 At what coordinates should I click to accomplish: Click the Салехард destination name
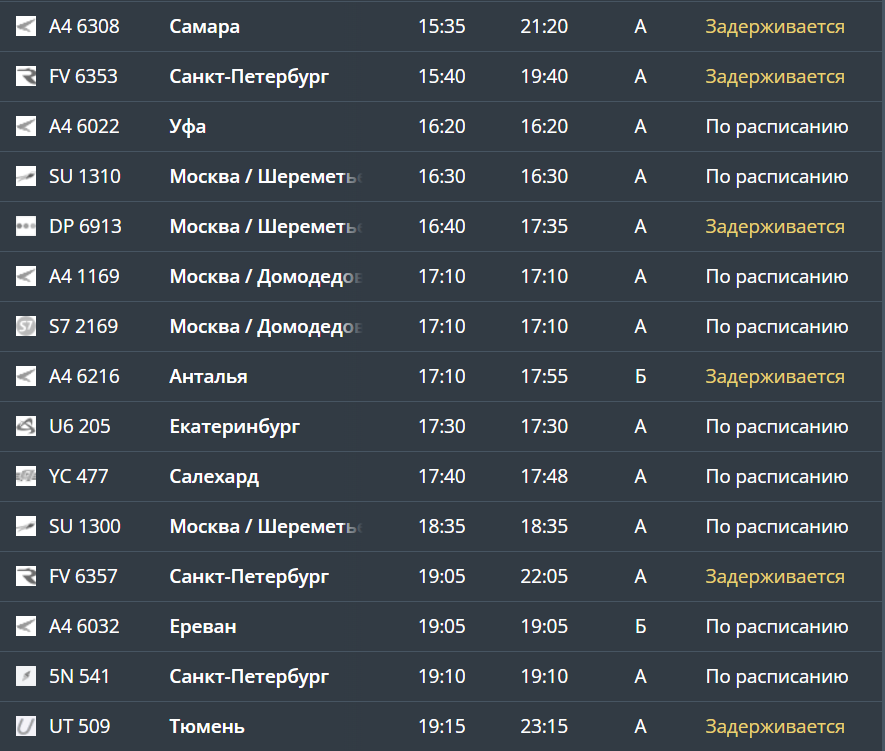[214, 477]
